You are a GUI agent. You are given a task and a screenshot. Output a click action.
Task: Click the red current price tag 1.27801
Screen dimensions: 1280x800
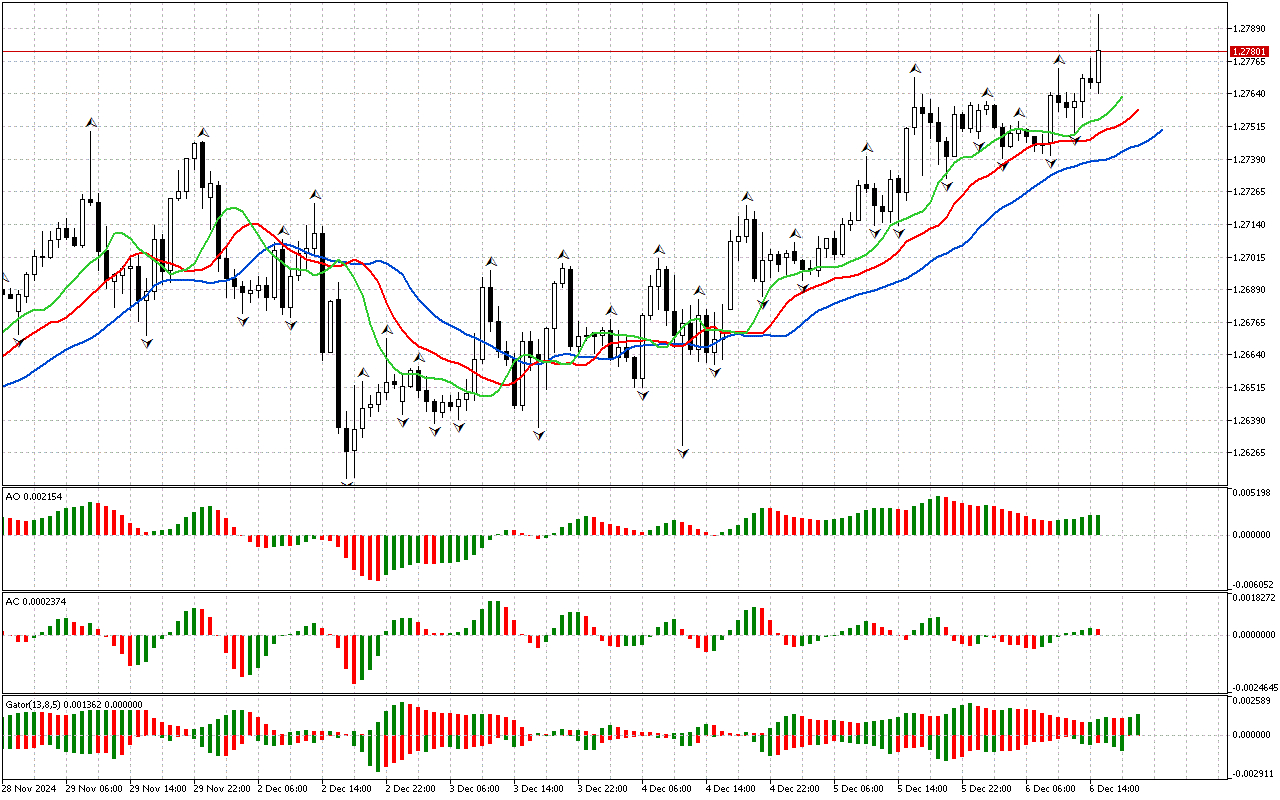click(x=1250, y=51)
